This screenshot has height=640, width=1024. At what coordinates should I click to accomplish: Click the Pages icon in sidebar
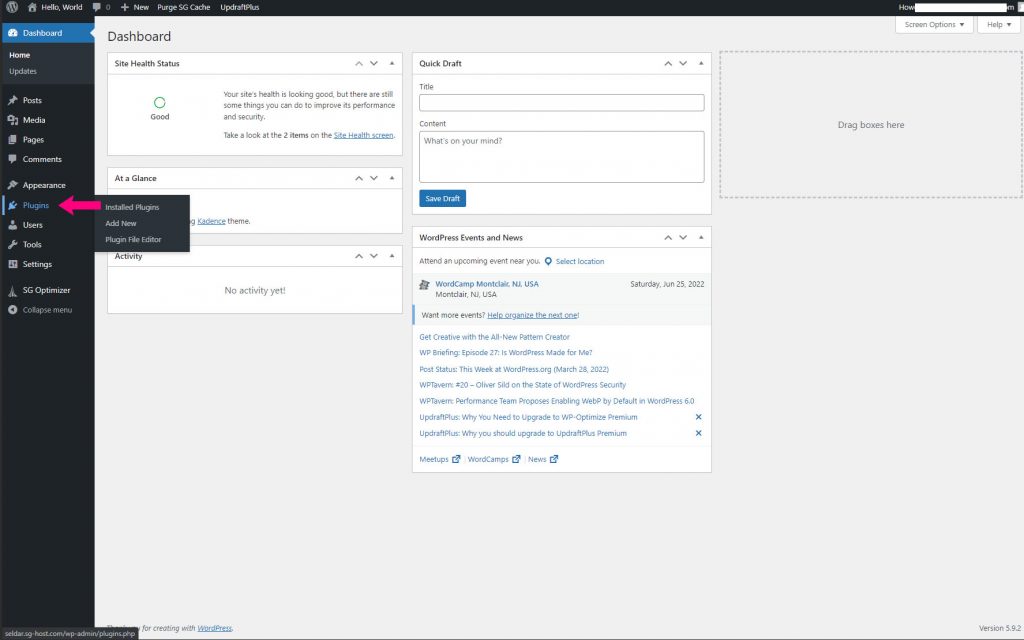click(x=12, y=140)
